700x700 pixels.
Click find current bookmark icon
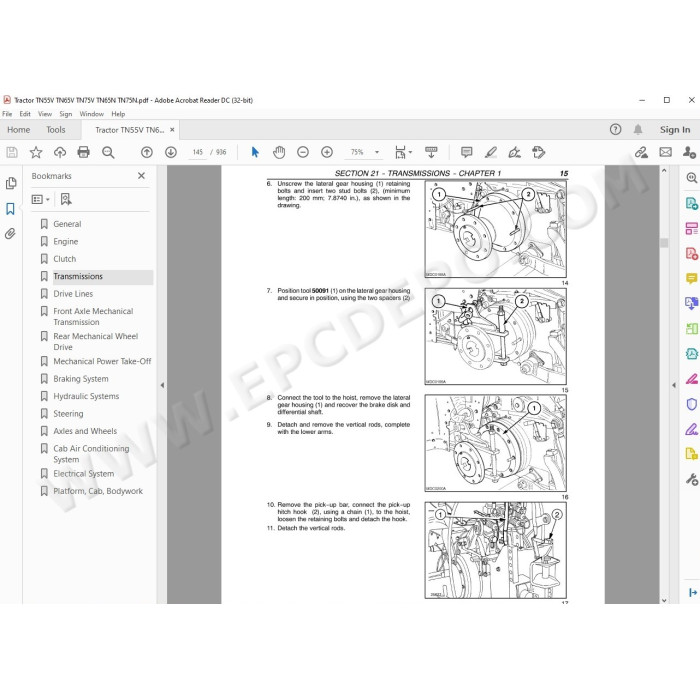[x=66, y=199]
